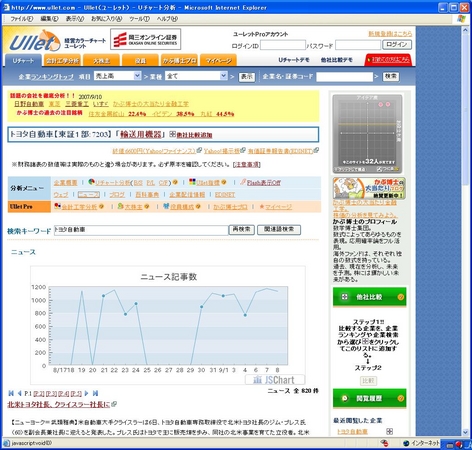Click the 他社比較追加 link
The width and height of the screenshot is (472, 450).
pyautogui.click(x=194, y=135)
